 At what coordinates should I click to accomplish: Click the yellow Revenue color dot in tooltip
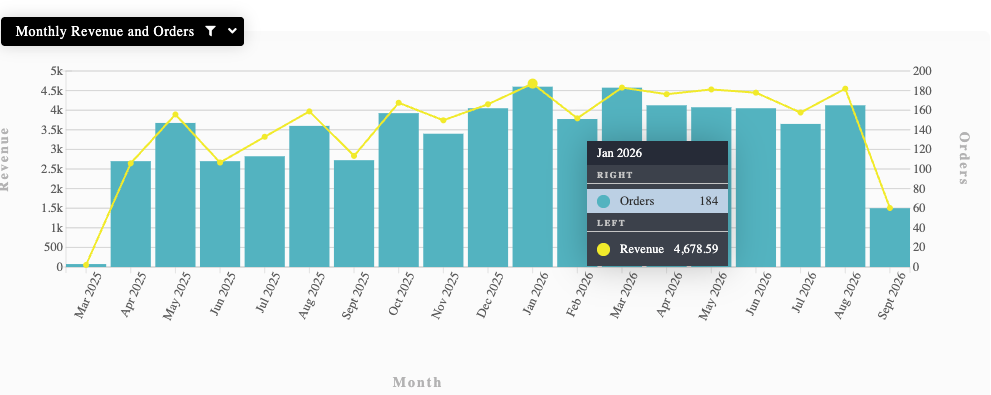pos(604,249)
